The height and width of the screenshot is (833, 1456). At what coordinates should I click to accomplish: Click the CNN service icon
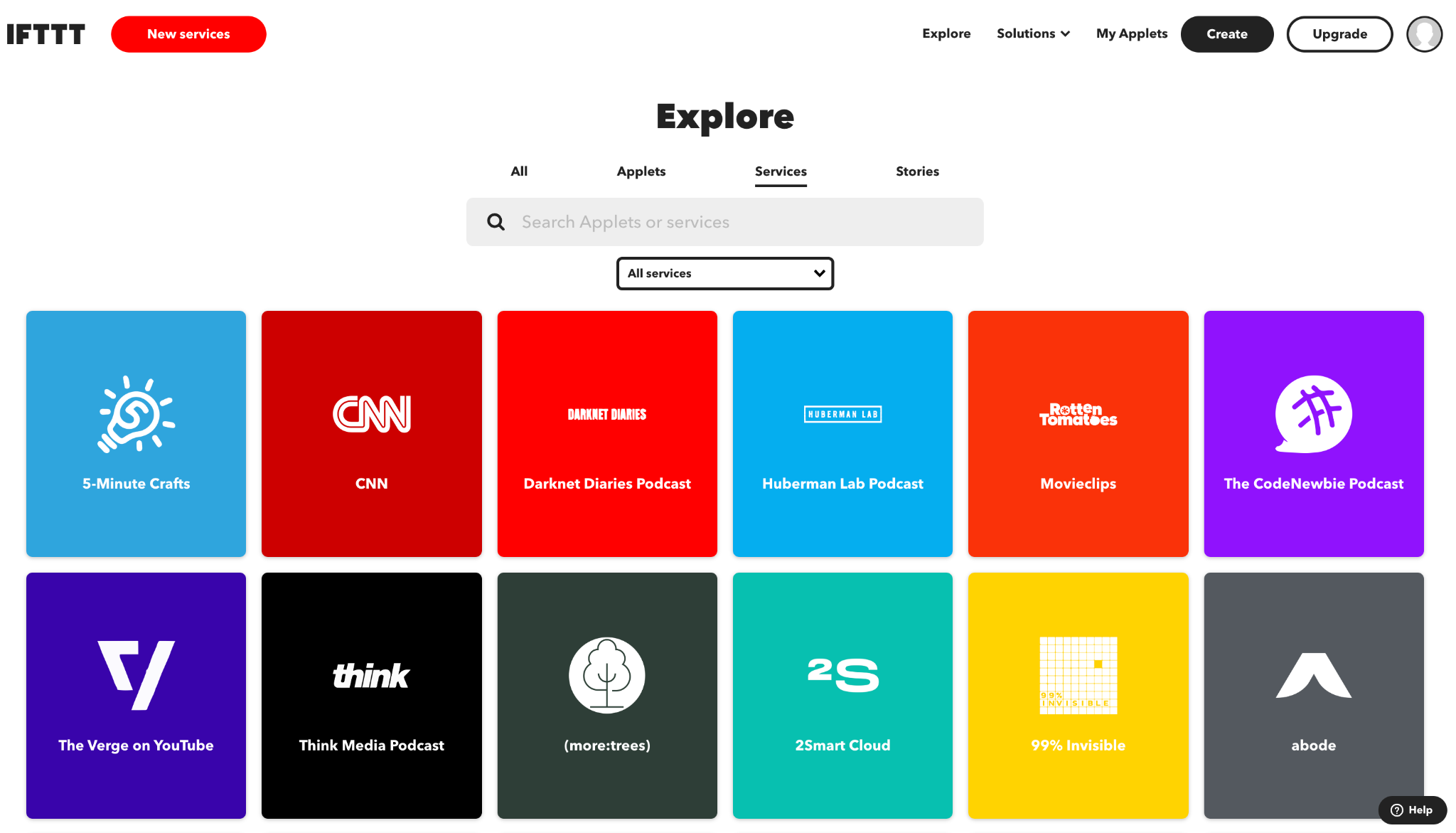pyautogui.click(x=371, y=434)
